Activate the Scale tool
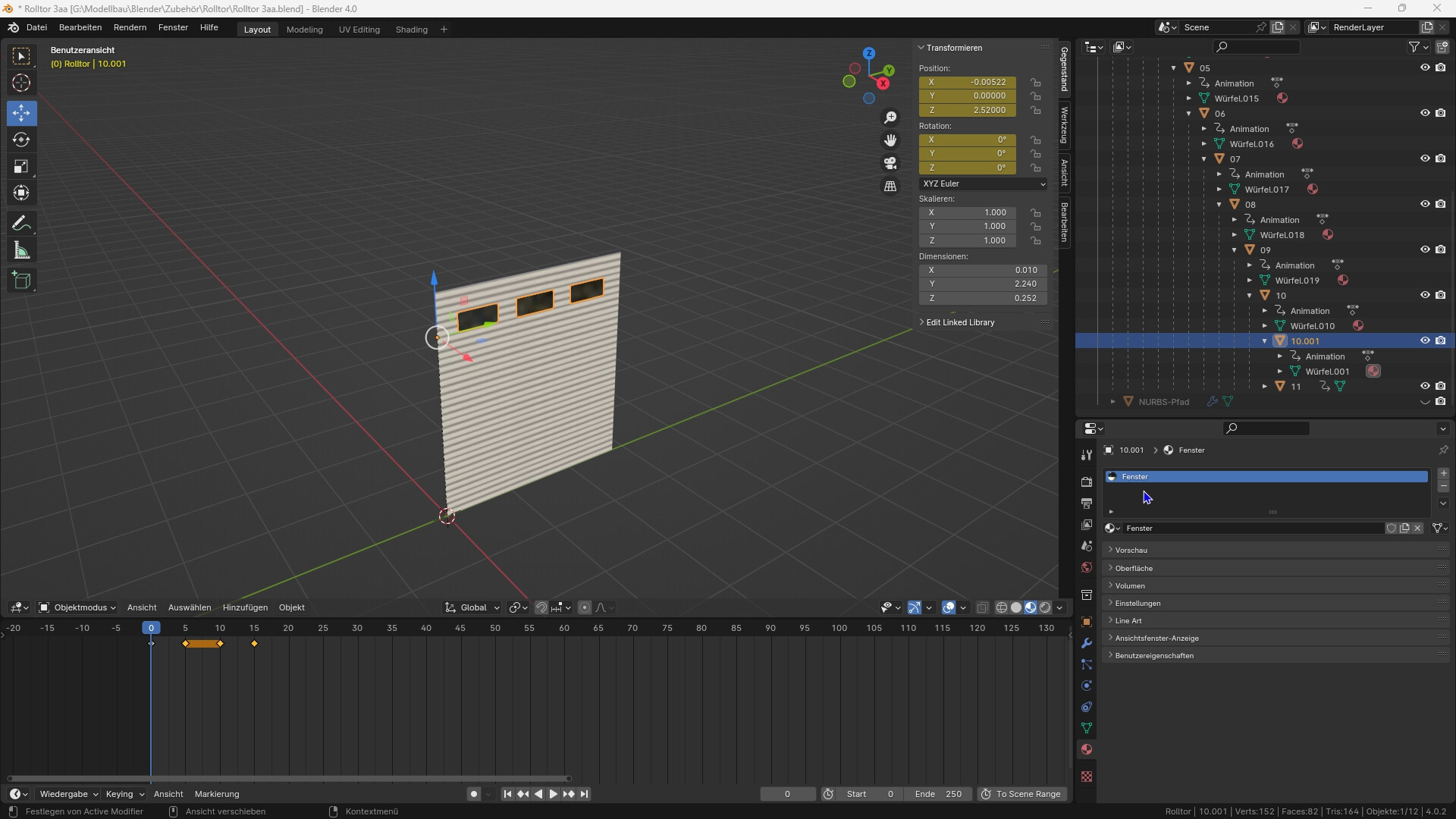The width and height of the screenshot is (1456, 819). click(21, 166)
